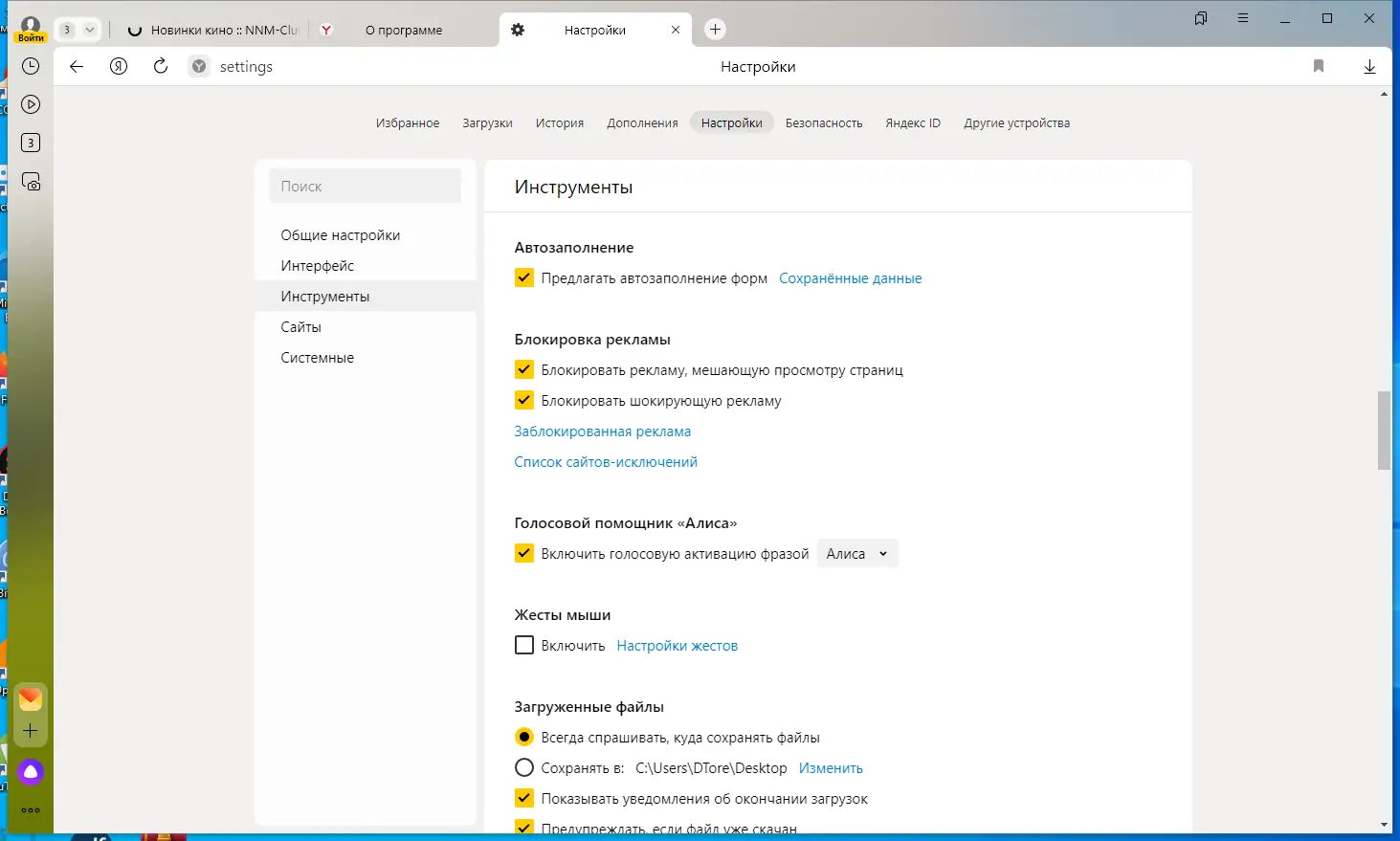The width and height of the screenshot is (1400, 841).
Task: Switch to the Дополнения tab
Action: 642,123
